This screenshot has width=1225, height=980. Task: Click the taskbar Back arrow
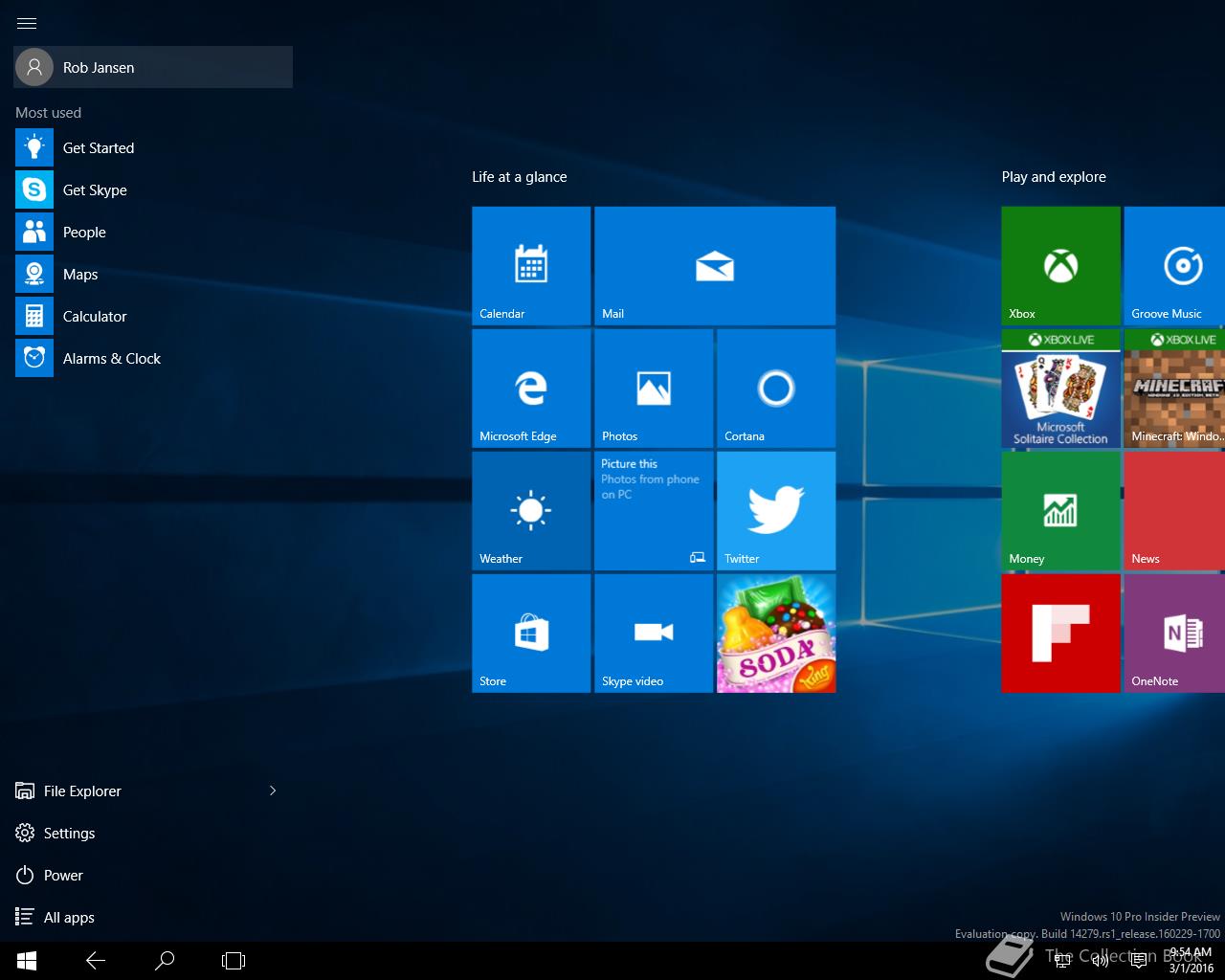96,961
